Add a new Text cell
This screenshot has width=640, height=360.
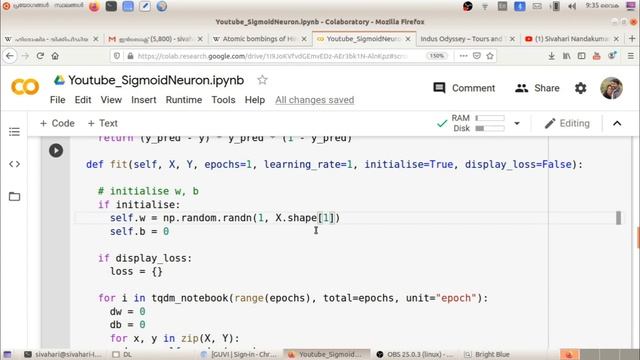point(102,123)
